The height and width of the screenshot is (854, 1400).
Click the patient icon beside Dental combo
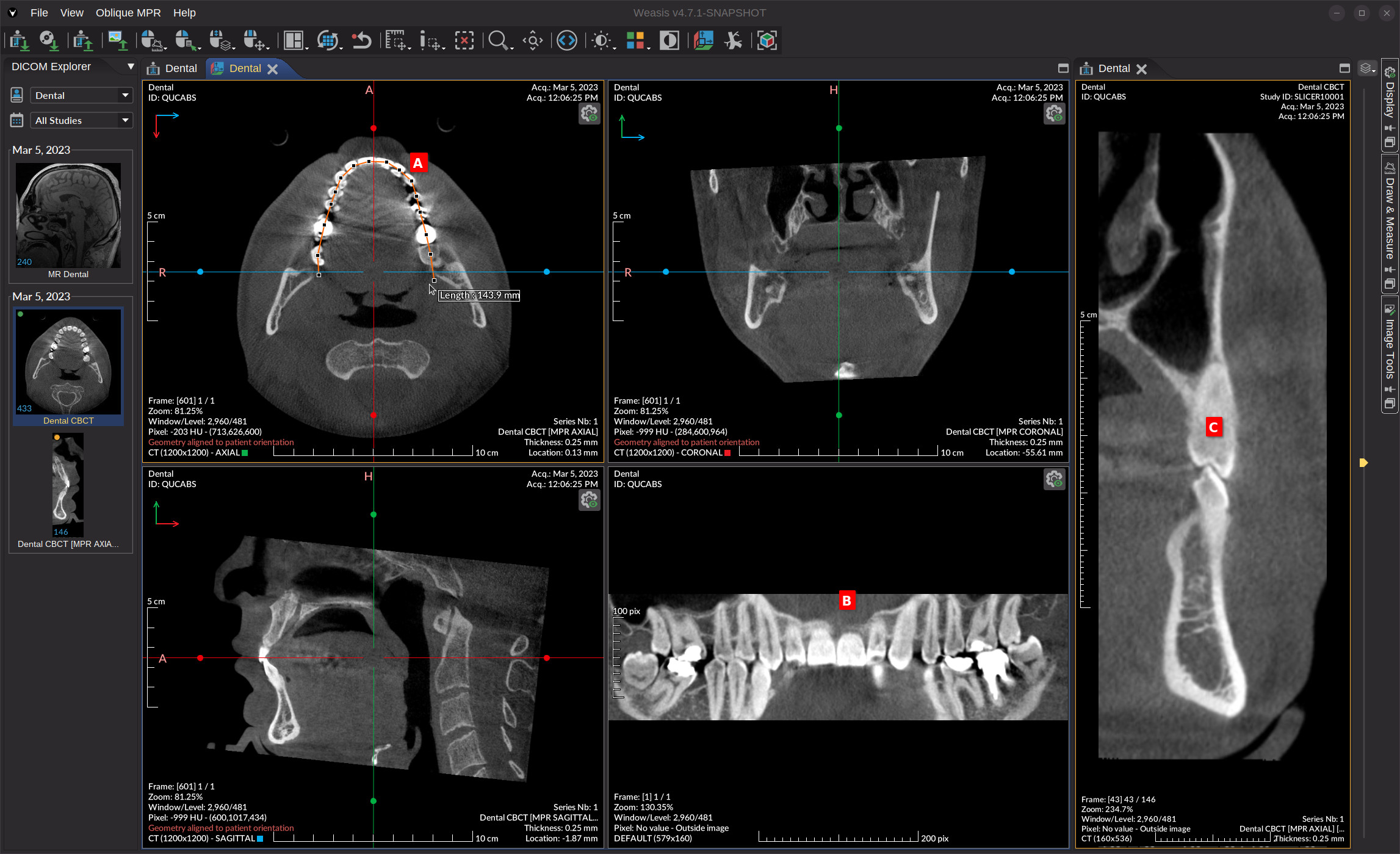[x=17, y=95]
